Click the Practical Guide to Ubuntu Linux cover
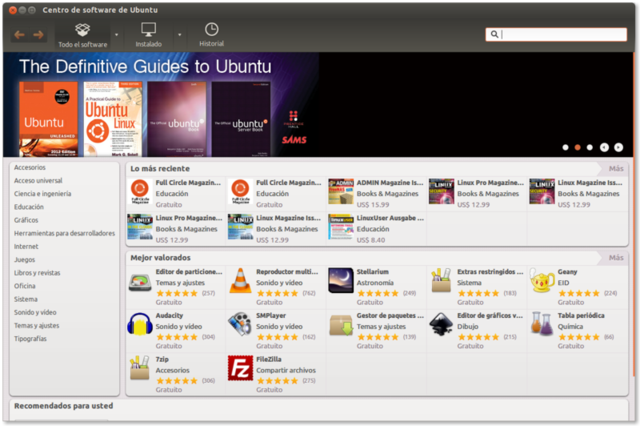Image resolution: width=640 pixels, height=426 pixels. pyautogui.click(x=113, y=119)
